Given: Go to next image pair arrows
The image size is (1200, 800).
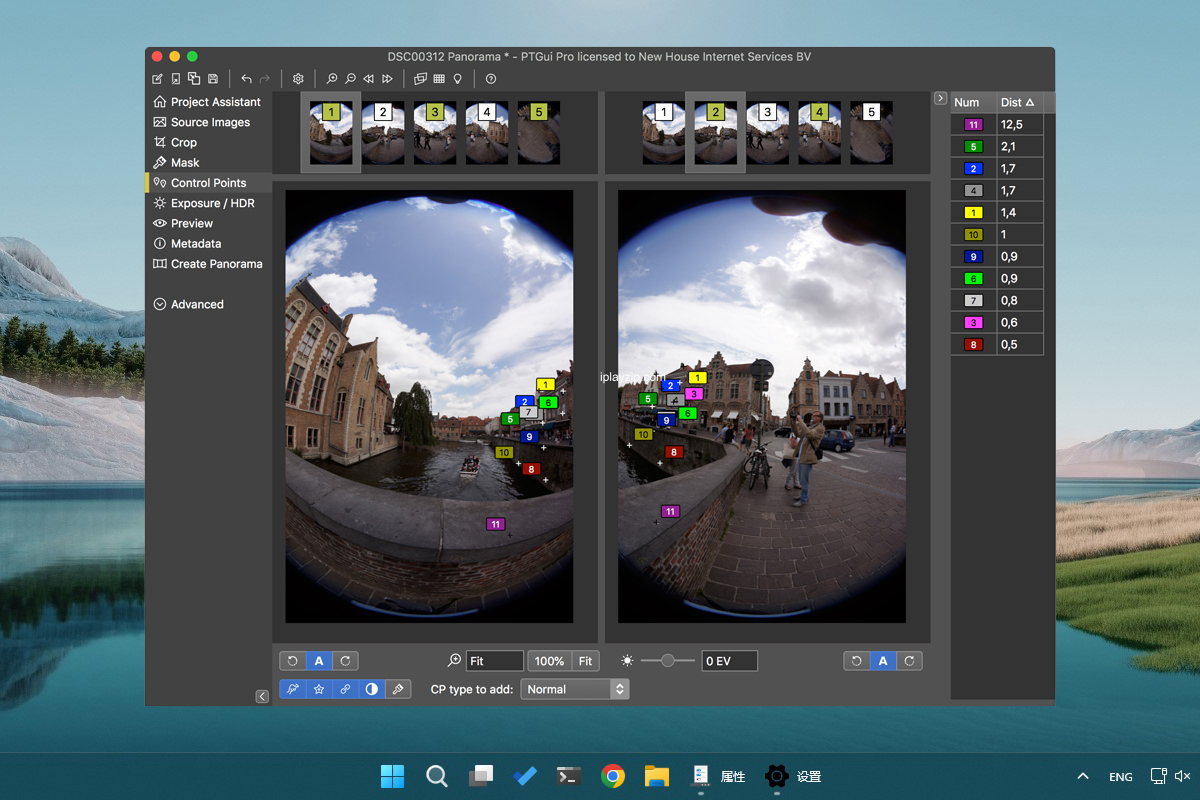Looking at the screenshot, I should coord(387,79).
